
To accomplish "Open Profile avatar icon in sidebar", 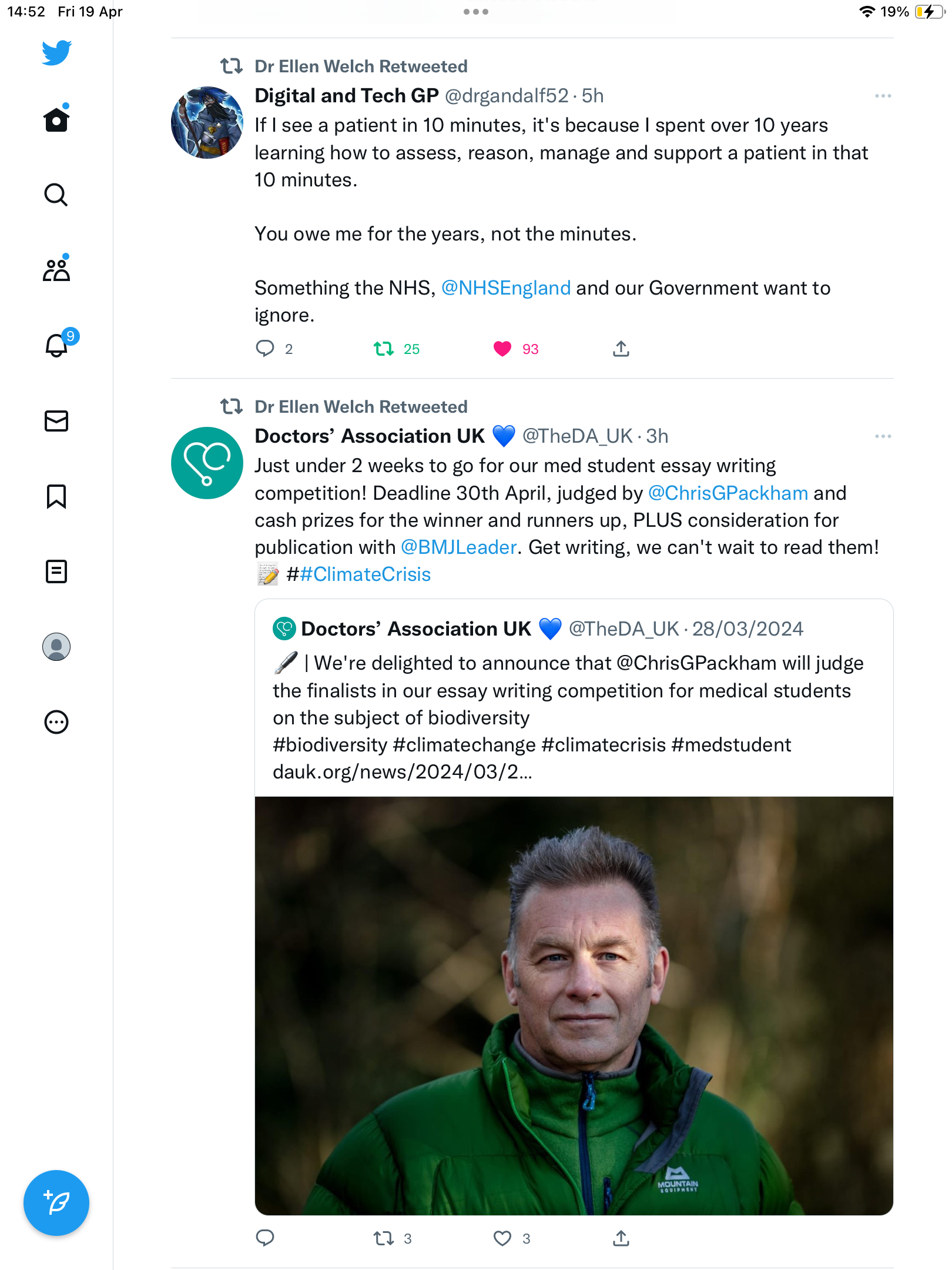I will tap(56, 647).
